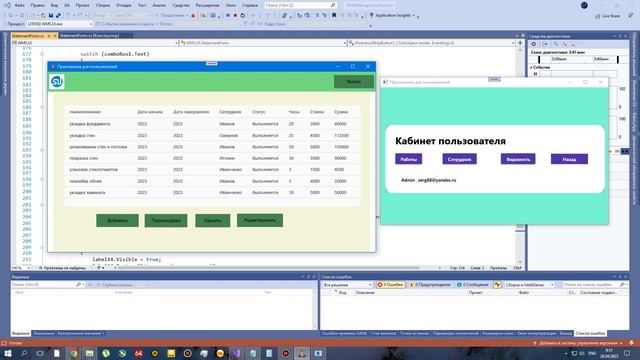Open the Файл menu
Viewport: 640px width, 360px height.
(x=19, y=5)
